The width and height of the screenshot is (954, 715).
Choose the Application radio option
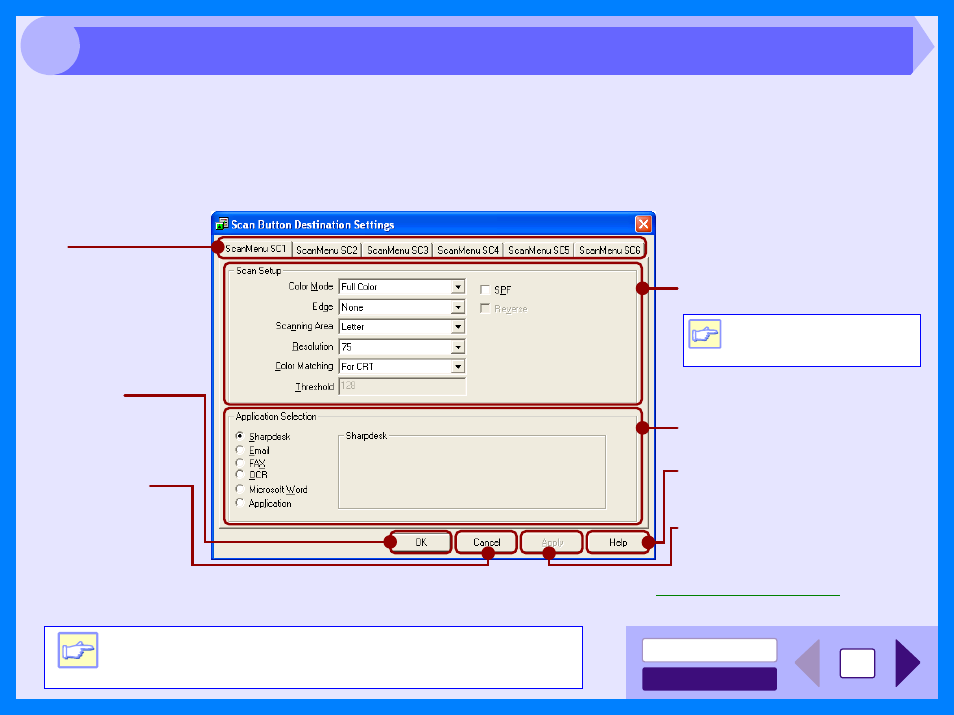(x=240, y=503)
